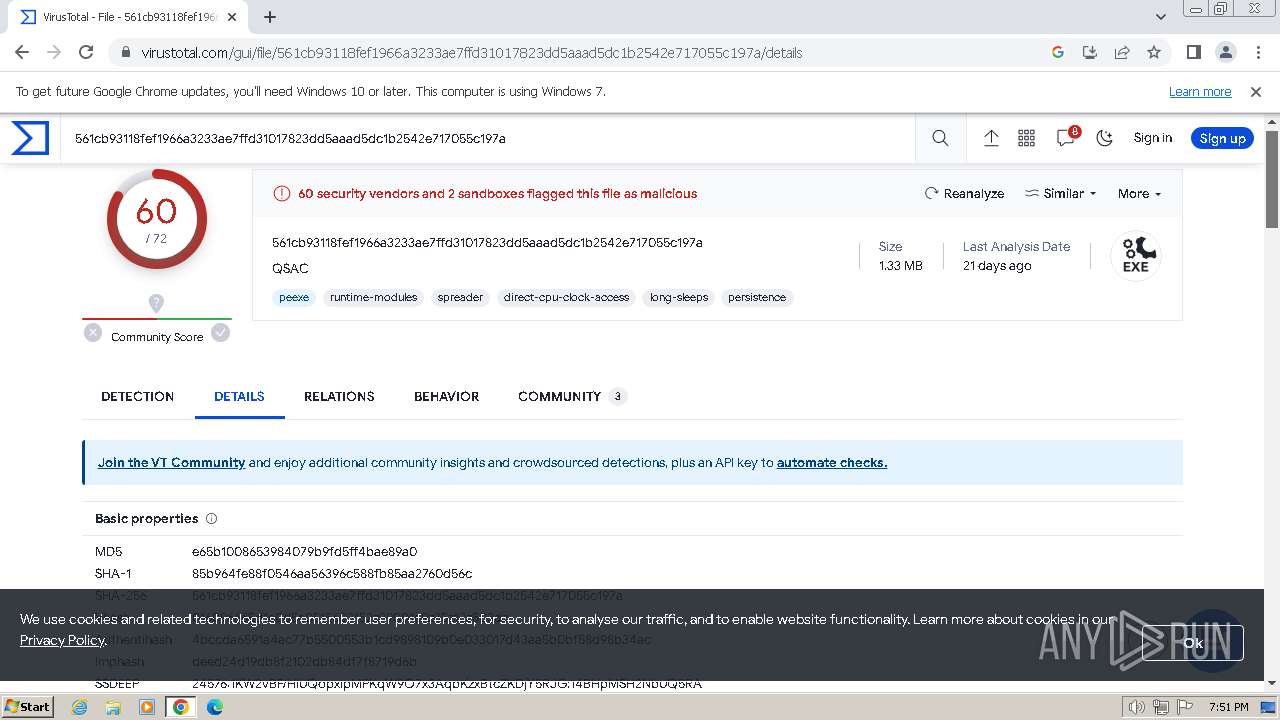Select the direct-cpu-clock-access tag
Viewport: 1280px width, 720px height.
point(566,297)
